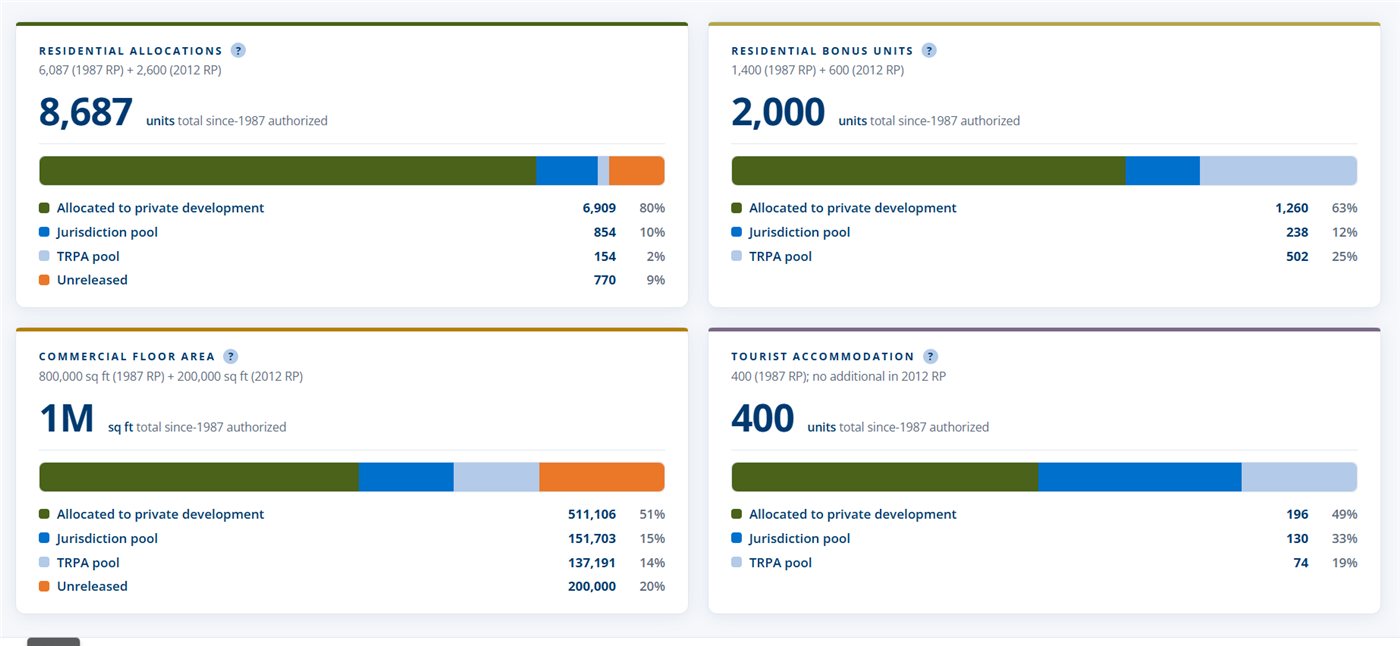Select the orange Unreleased bar segment in Residential Allocations

pos(637,171)
